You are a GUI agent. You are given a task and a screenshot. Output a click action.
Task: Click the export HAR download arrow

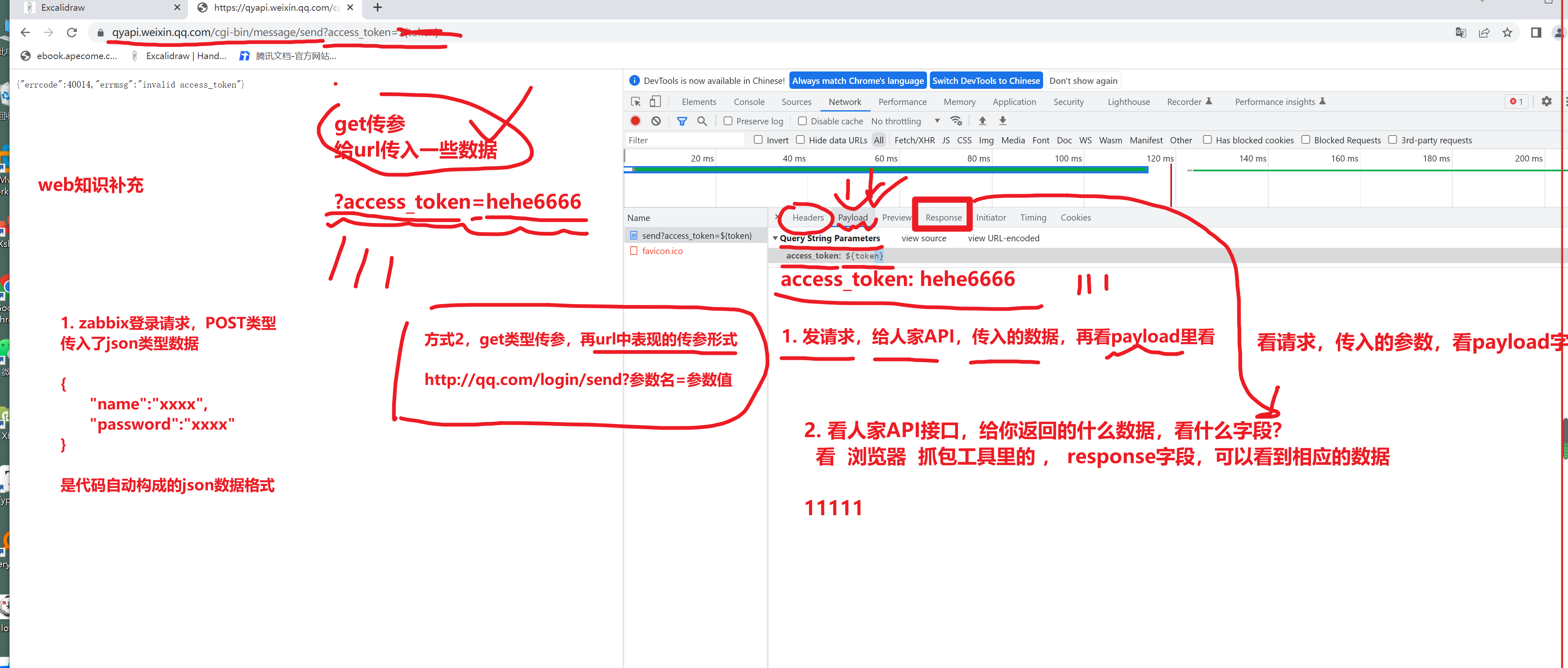pyautogui.click(x=1003, y=121)
